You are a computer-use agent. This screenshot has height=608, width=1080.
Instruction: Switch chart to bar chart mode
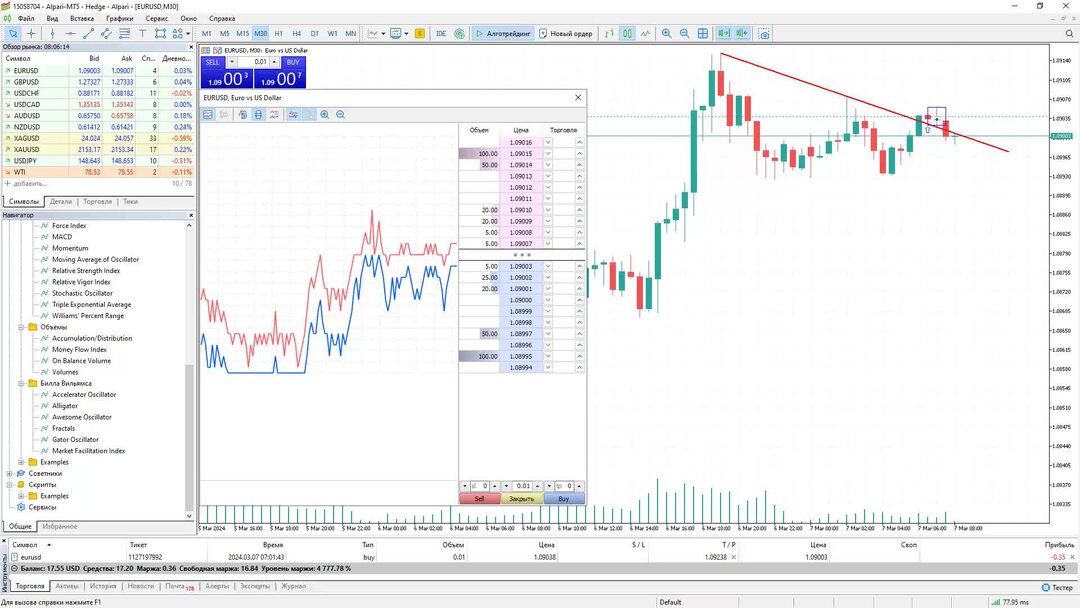[x=609, y=33]
